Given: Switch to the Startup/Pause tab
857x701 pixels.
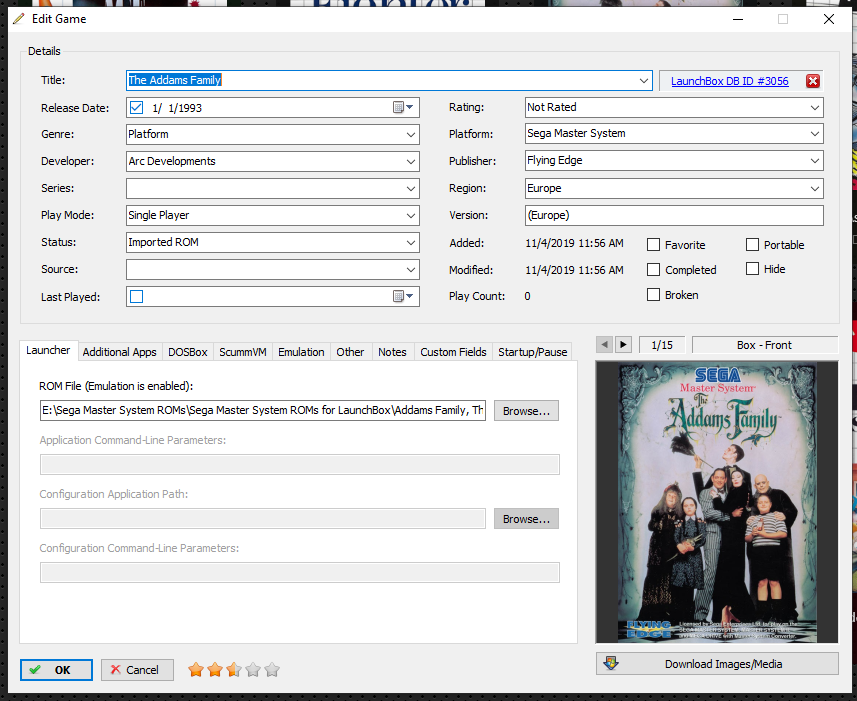Looking at the screenshot, I should point(532,352).
